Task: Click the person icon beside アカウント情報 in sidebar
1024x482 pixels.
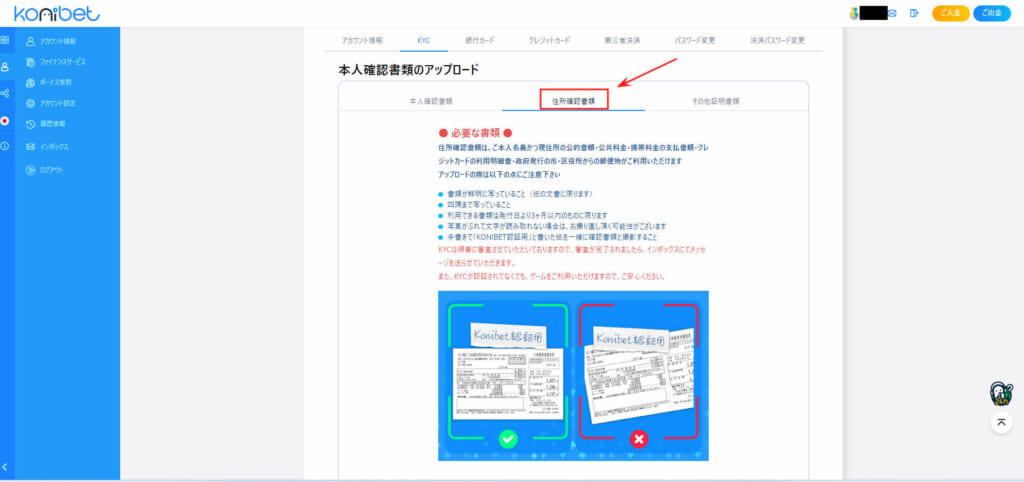Action: point(30,41)
